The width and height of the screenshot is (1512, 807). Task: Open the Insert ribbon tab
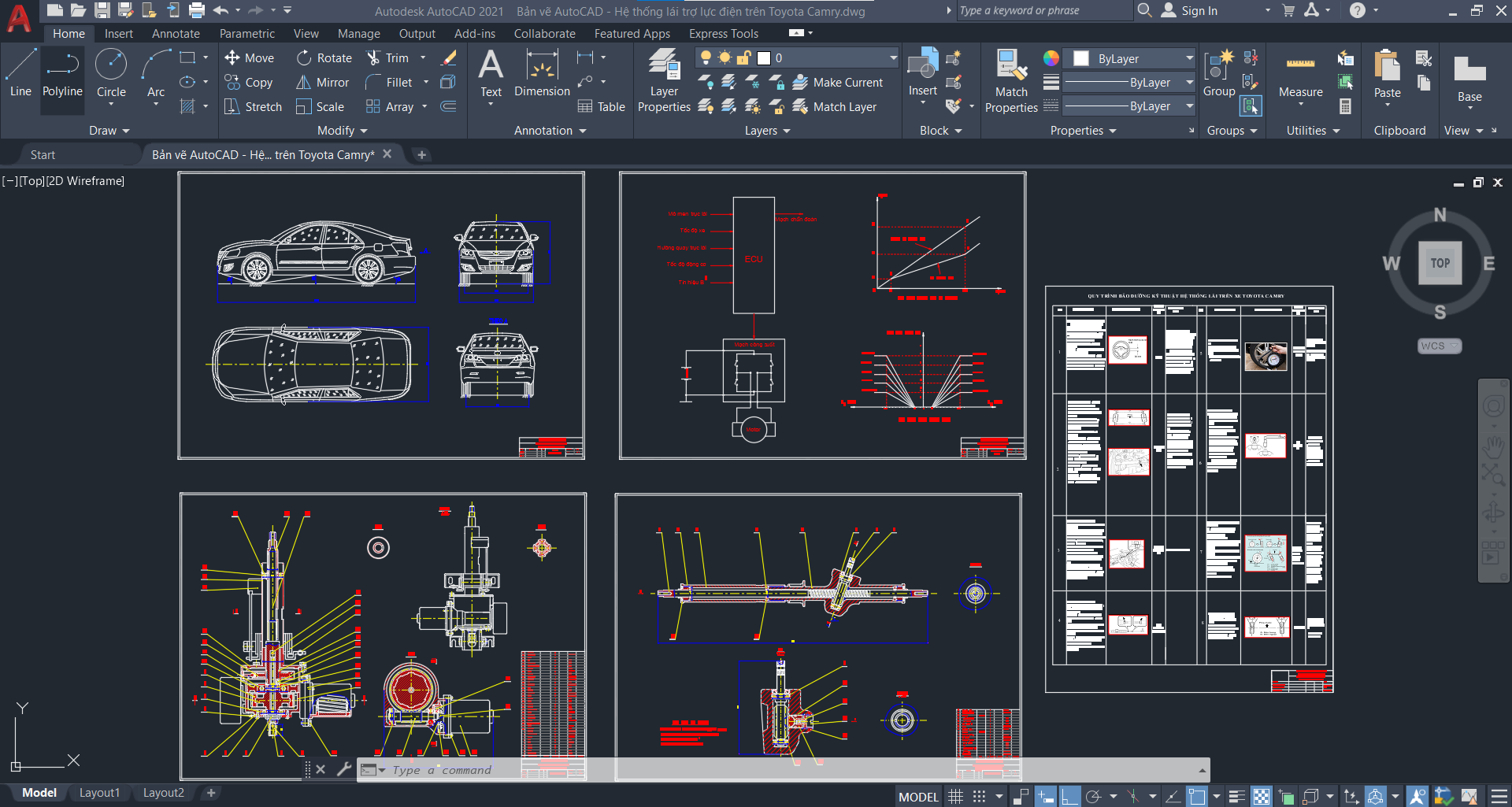point(119,33)
